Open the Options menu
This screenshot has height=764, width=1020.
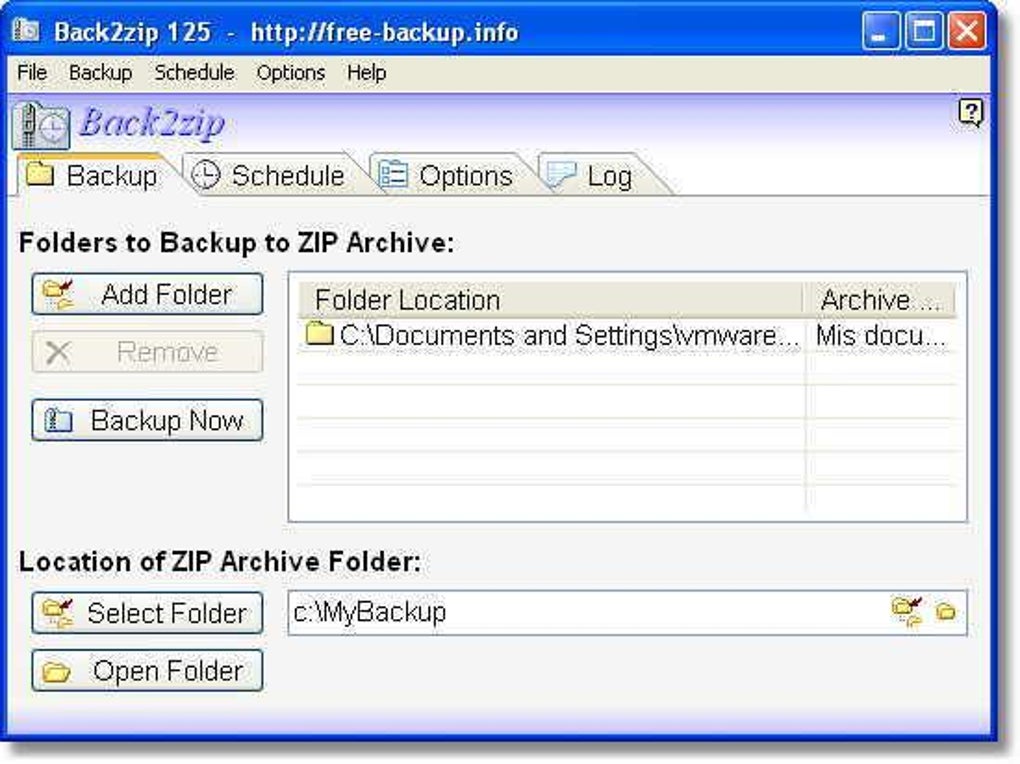tap(290, 72)
